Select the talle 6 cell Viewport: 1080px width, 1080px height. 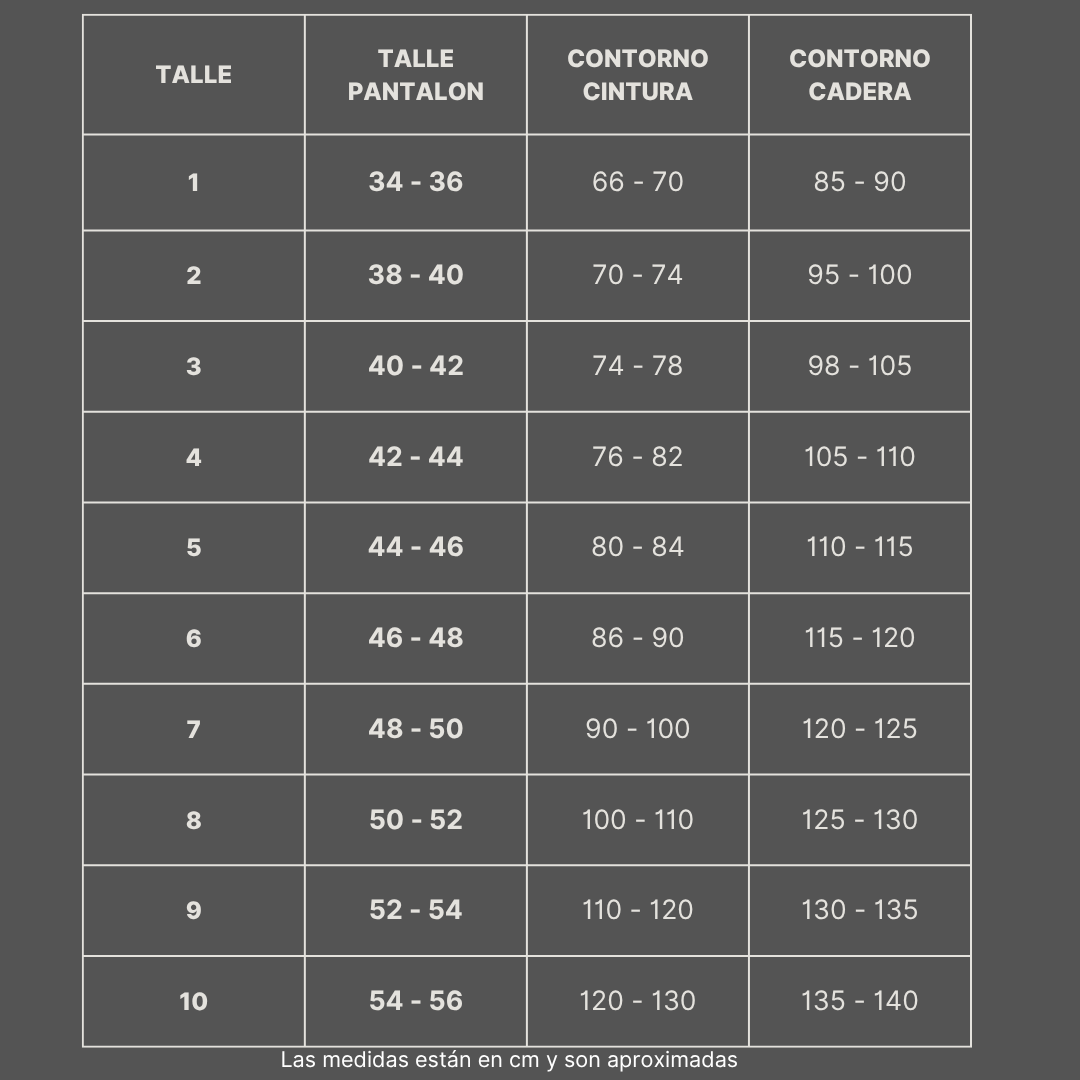coord(194,638)
